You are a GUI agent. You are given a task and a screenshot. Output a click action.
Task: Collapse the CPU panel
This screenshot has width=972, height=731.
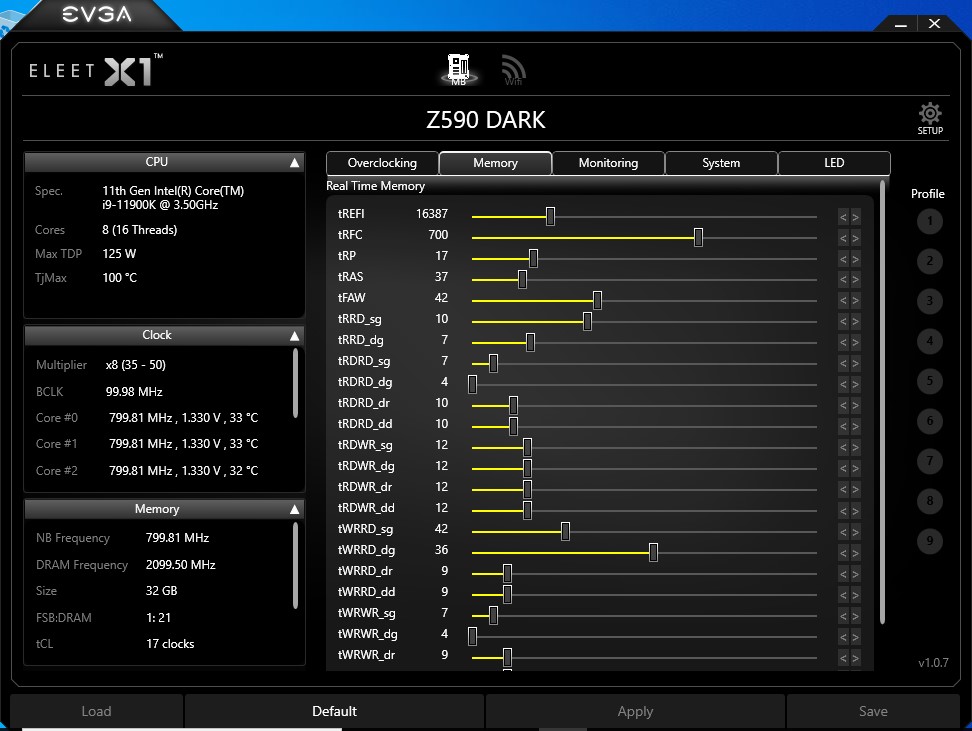tap(294, 162)
